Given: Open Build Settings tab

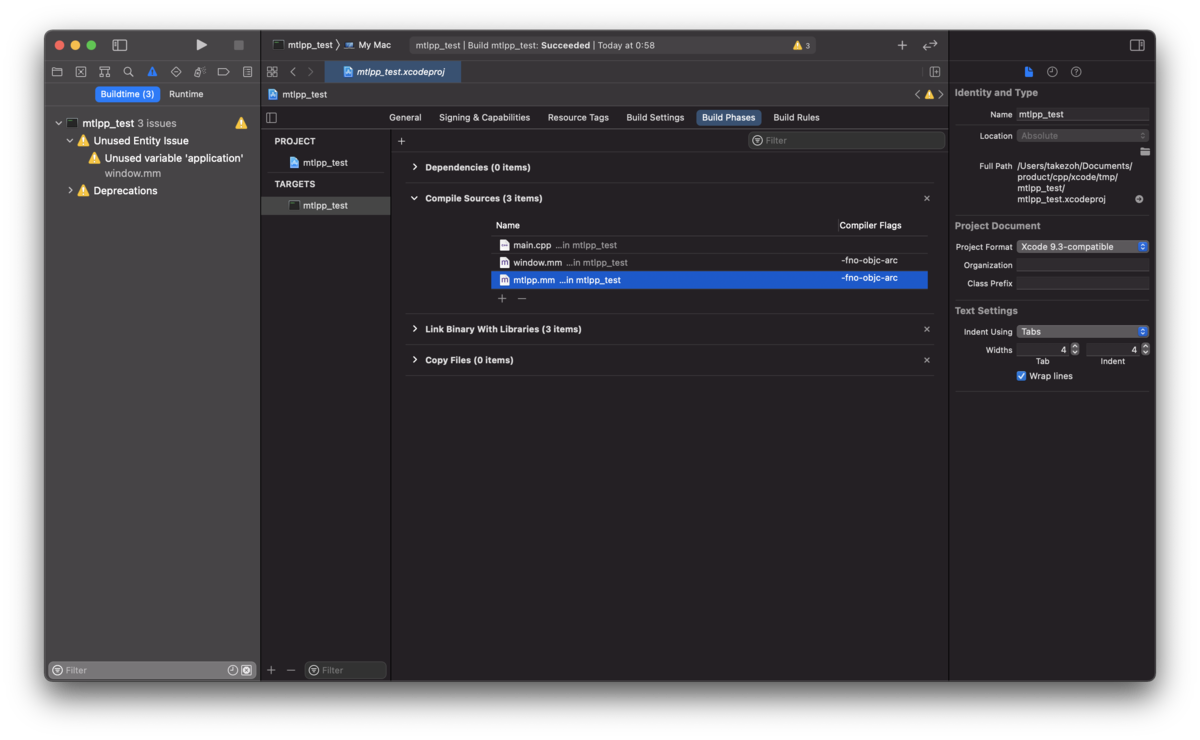Looking at the screenshot, I should tap(655, 117).
